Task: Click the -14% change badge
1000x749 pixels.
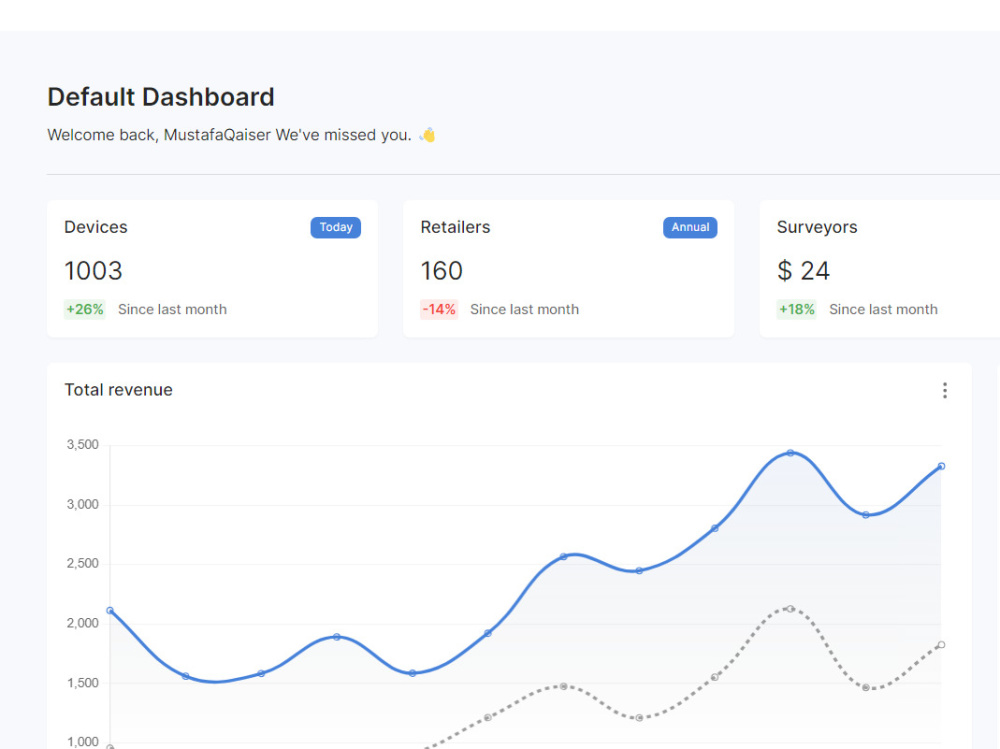Action: 439,309
